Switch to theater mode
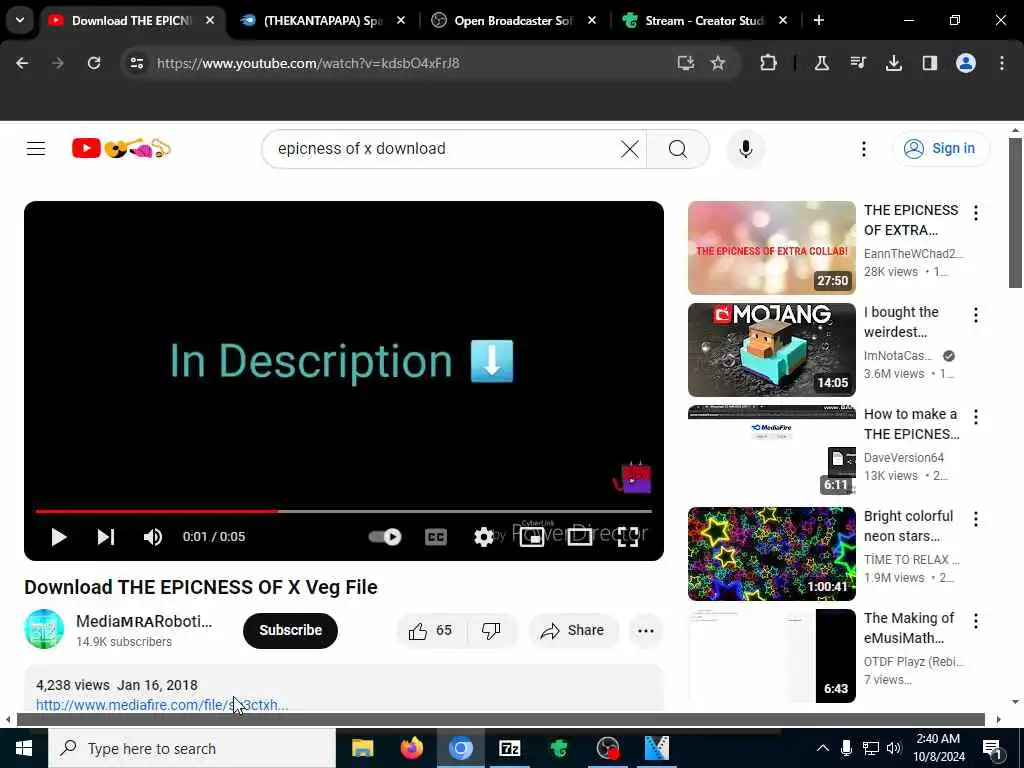 (x=579, y=537)
